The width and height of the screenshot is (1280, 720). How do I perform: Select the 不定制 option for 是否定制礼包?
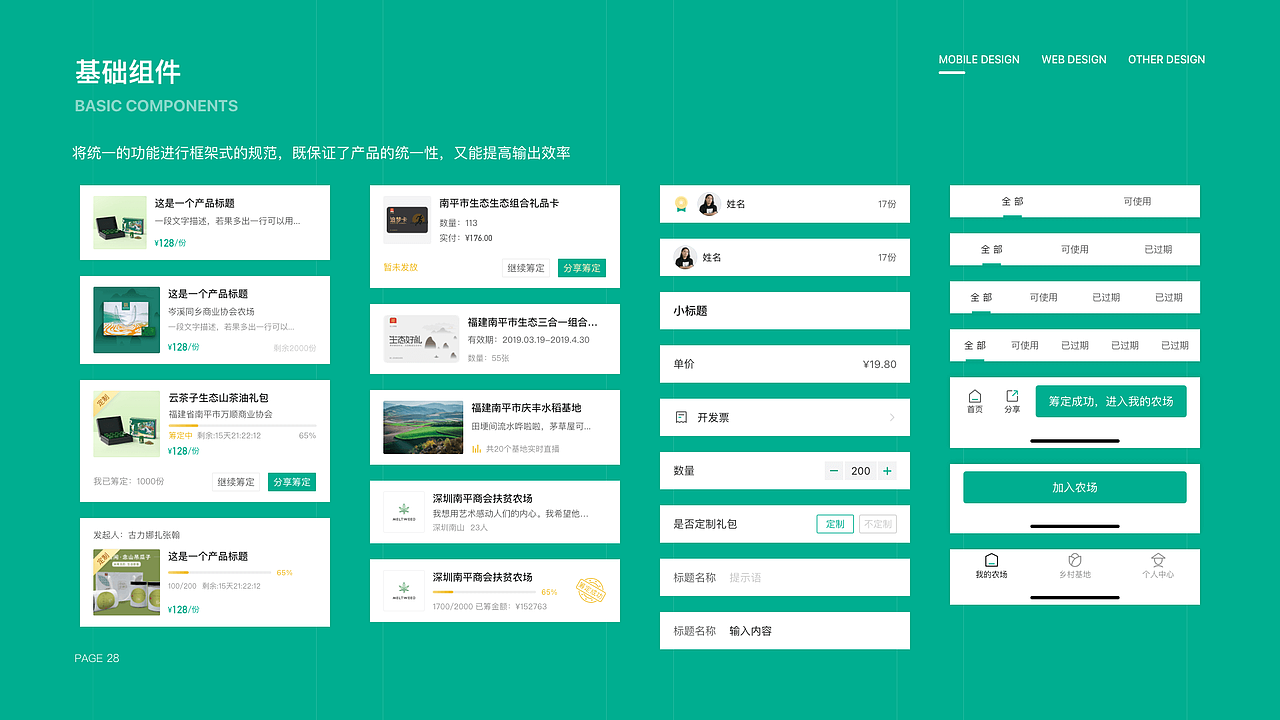pyautogui.click(x=877, y=524)
